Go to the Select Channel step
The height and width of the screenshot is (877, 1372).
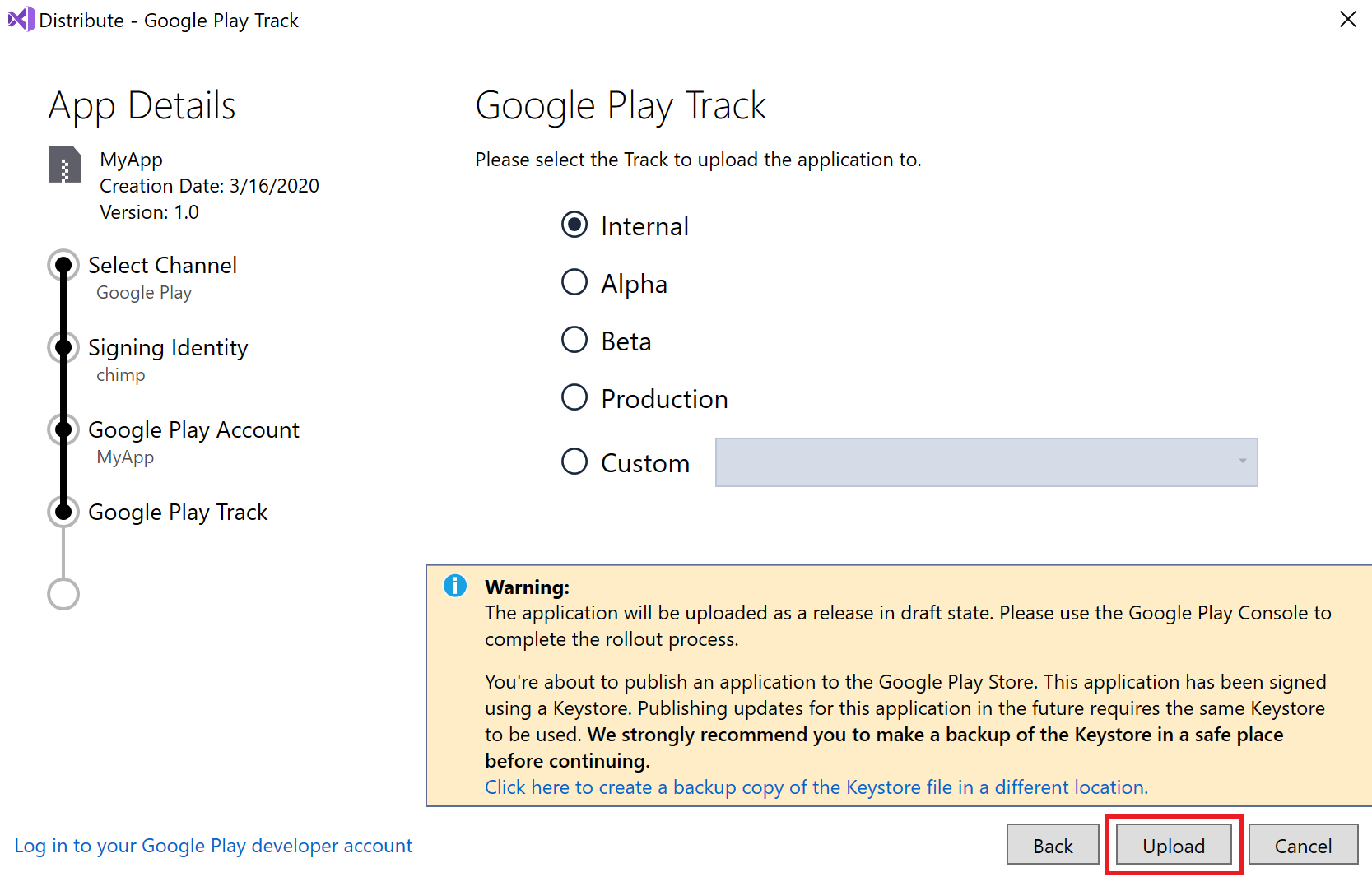162,265
